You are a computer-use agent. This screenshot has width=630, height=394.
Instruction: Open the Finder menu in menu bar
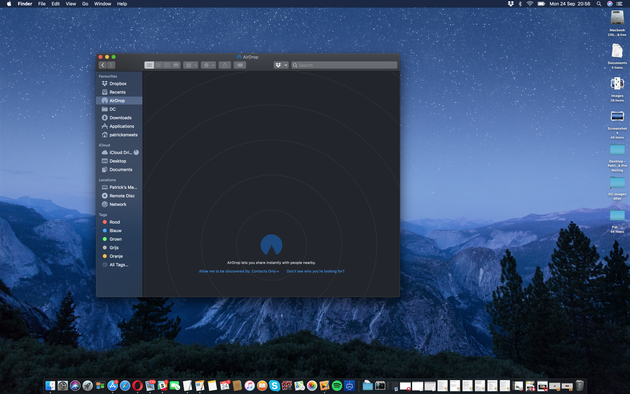25,4
